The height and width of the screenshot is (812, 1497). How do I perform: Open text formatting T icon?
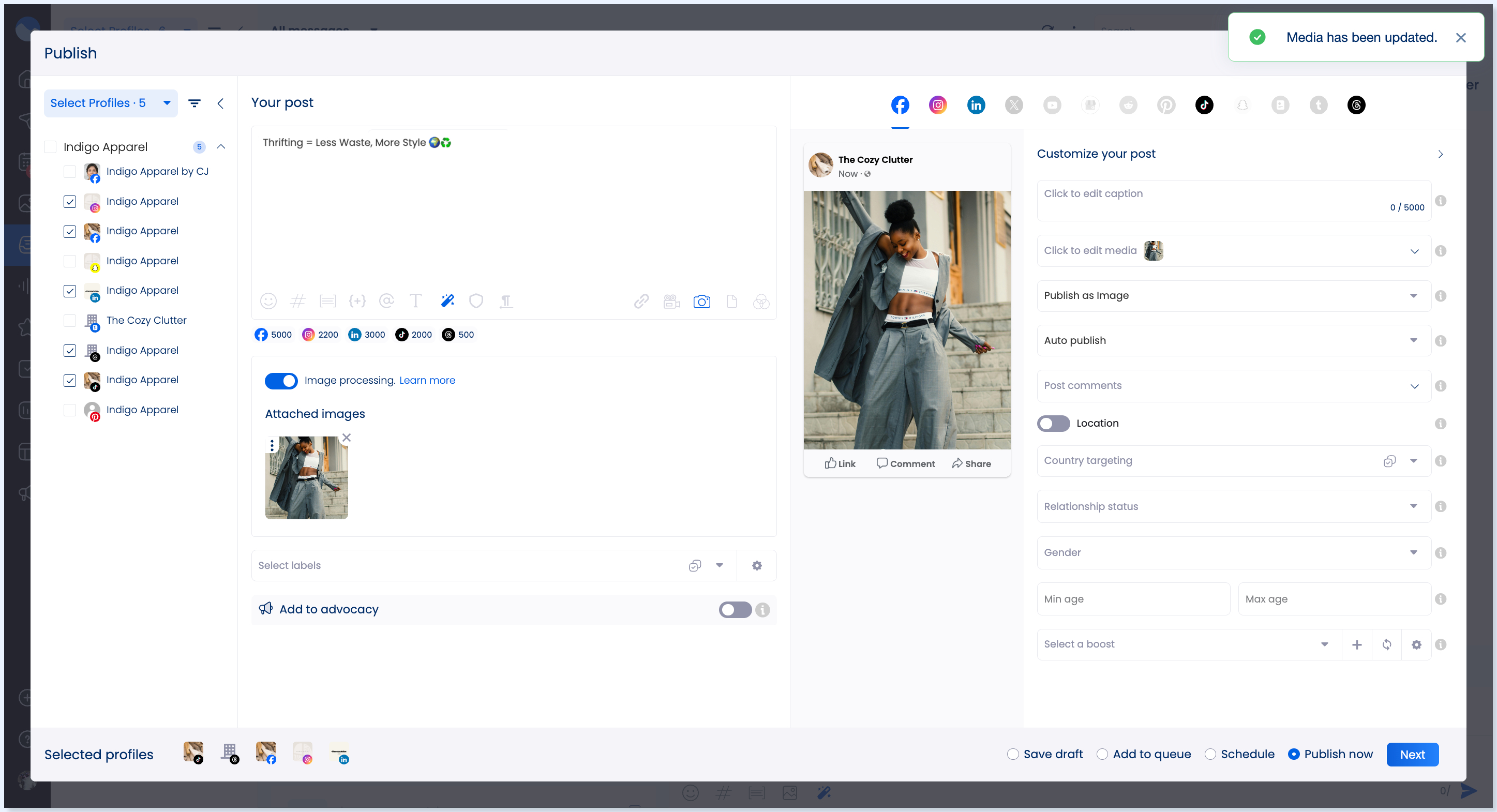pos(415,301)
